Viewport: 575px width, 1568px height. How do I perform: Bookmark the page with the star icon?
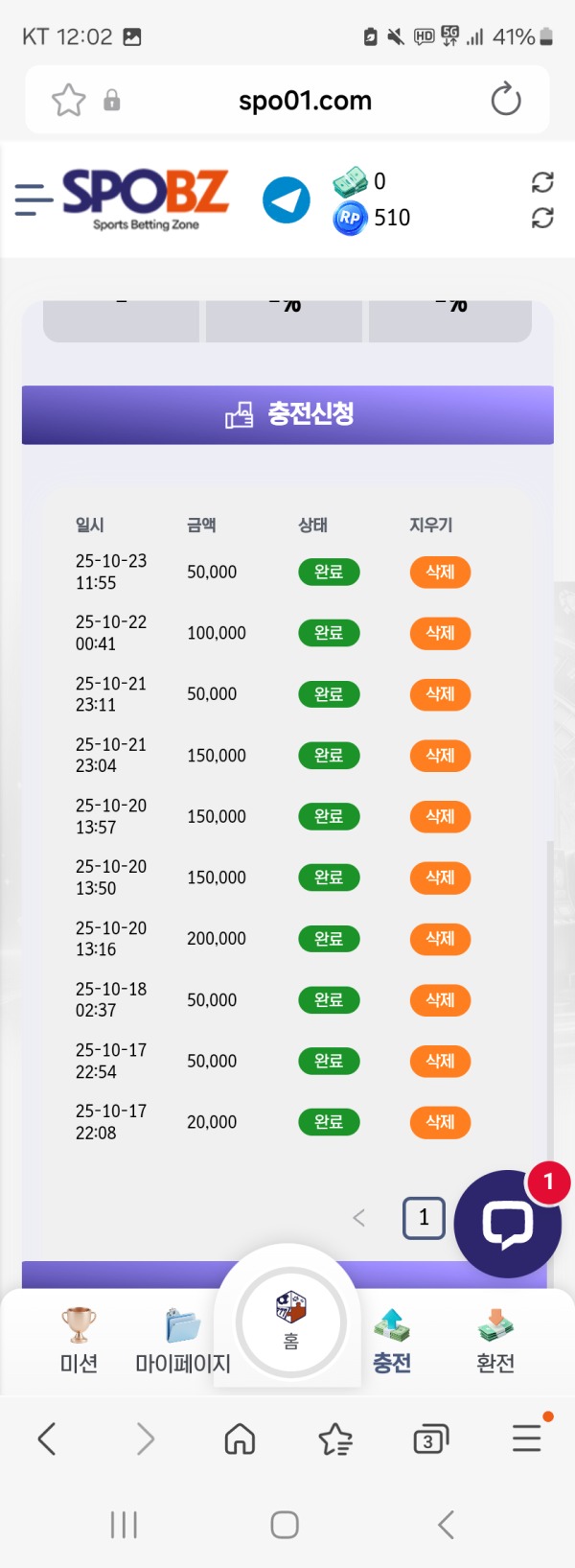68,100
